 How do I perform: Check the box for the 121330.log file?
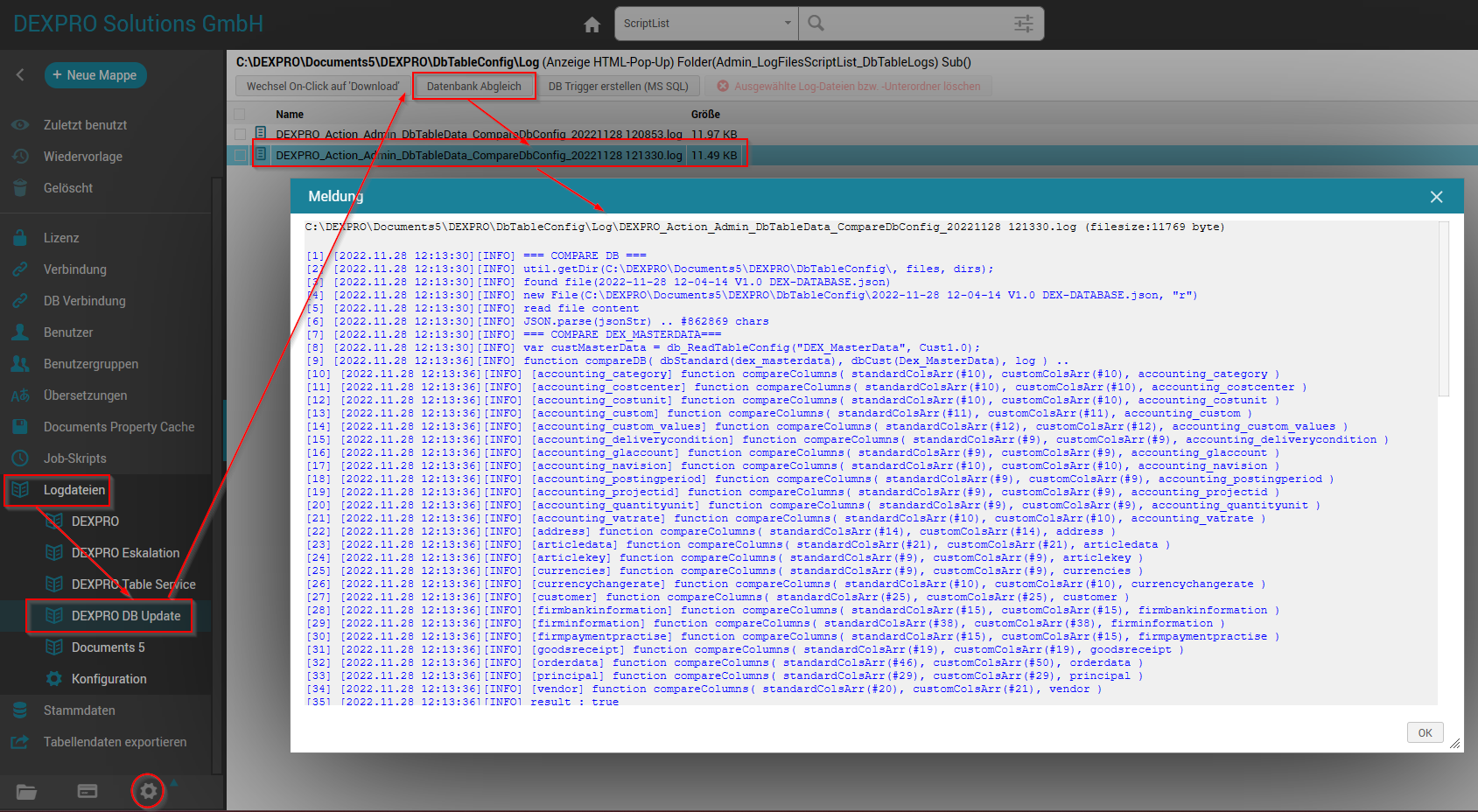pyautogui.click(x=240, y=156)
